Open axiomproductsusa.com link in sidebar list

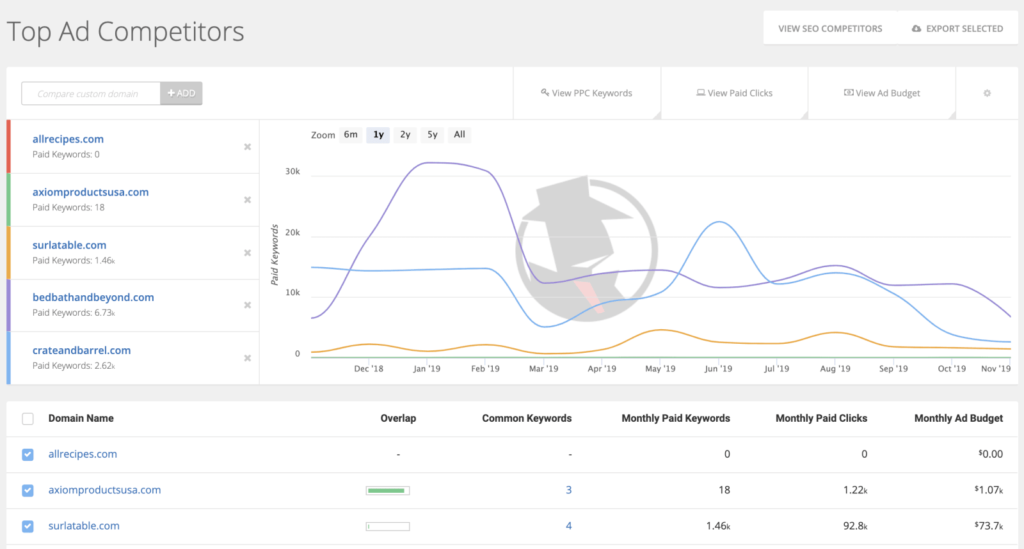click(x=91, y=192)
